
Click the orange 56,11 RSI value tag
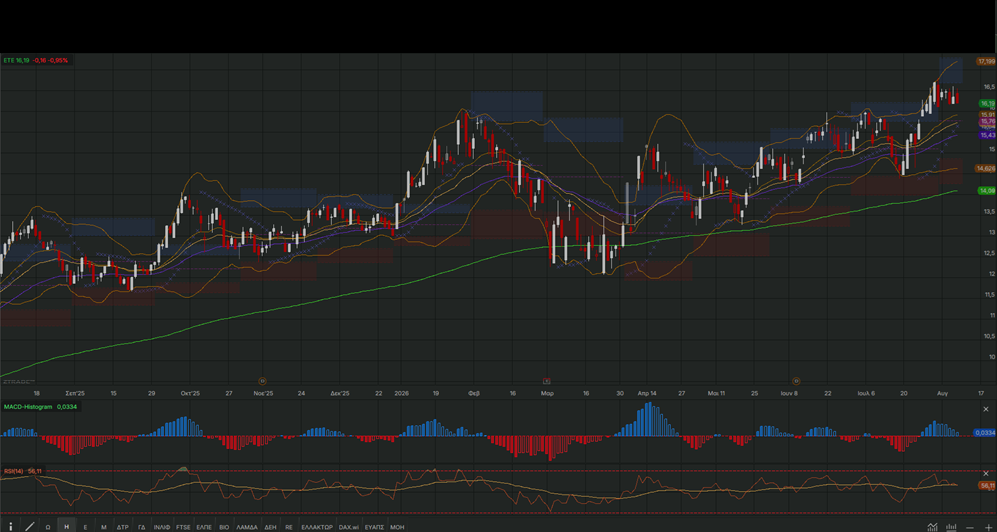[987, 486]
